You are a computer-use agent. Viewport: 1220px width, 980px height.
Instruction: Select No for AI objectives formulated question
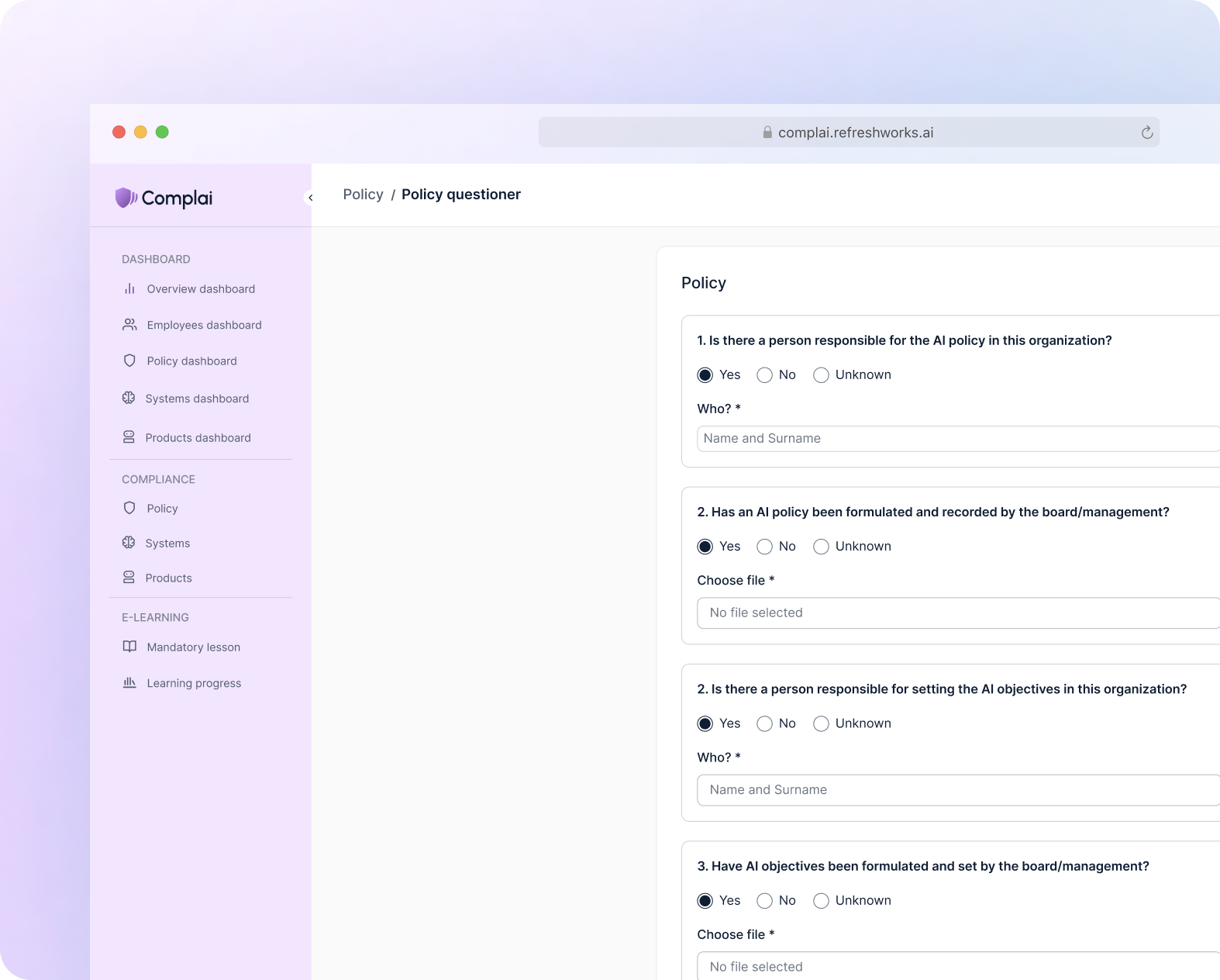(764, 901)
